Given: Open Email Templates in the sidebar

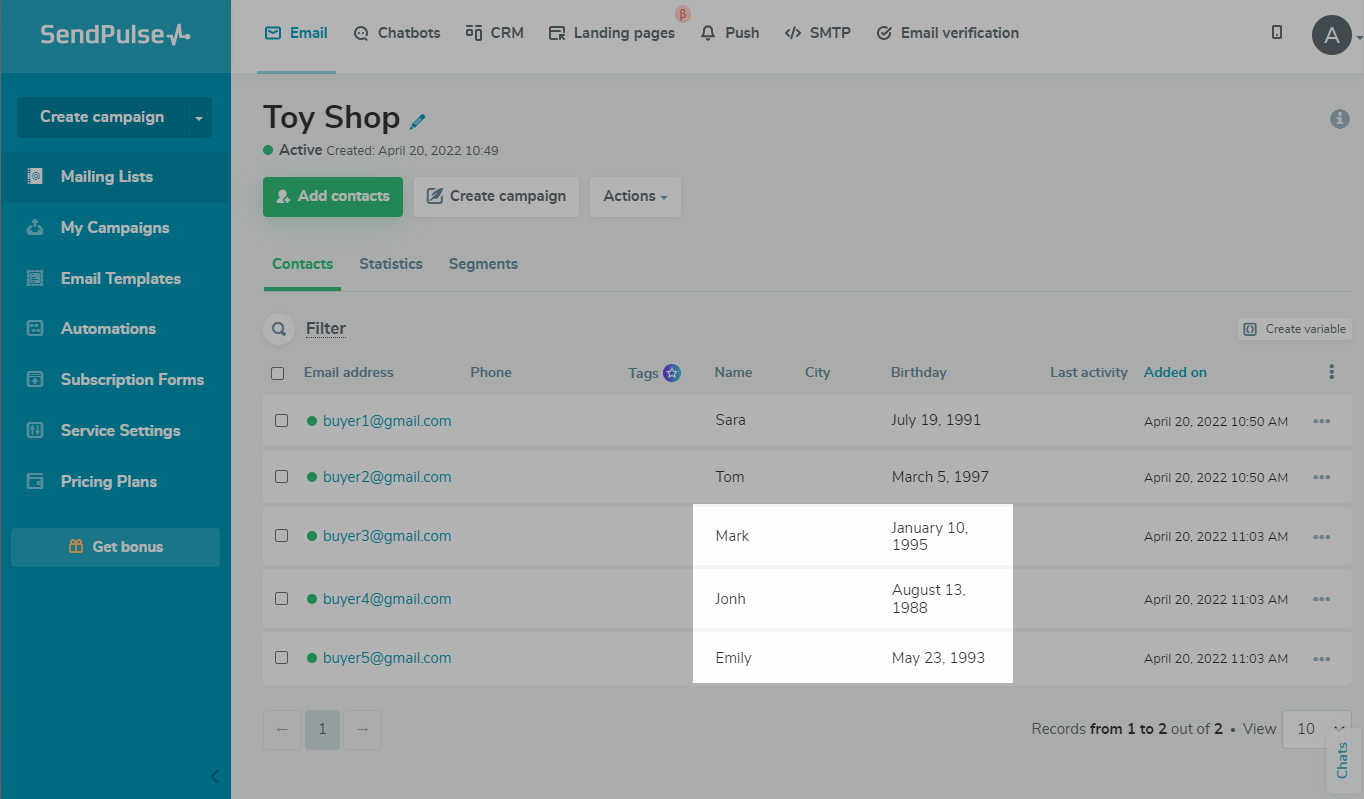Looking at the screenshot, I should 115,279.
